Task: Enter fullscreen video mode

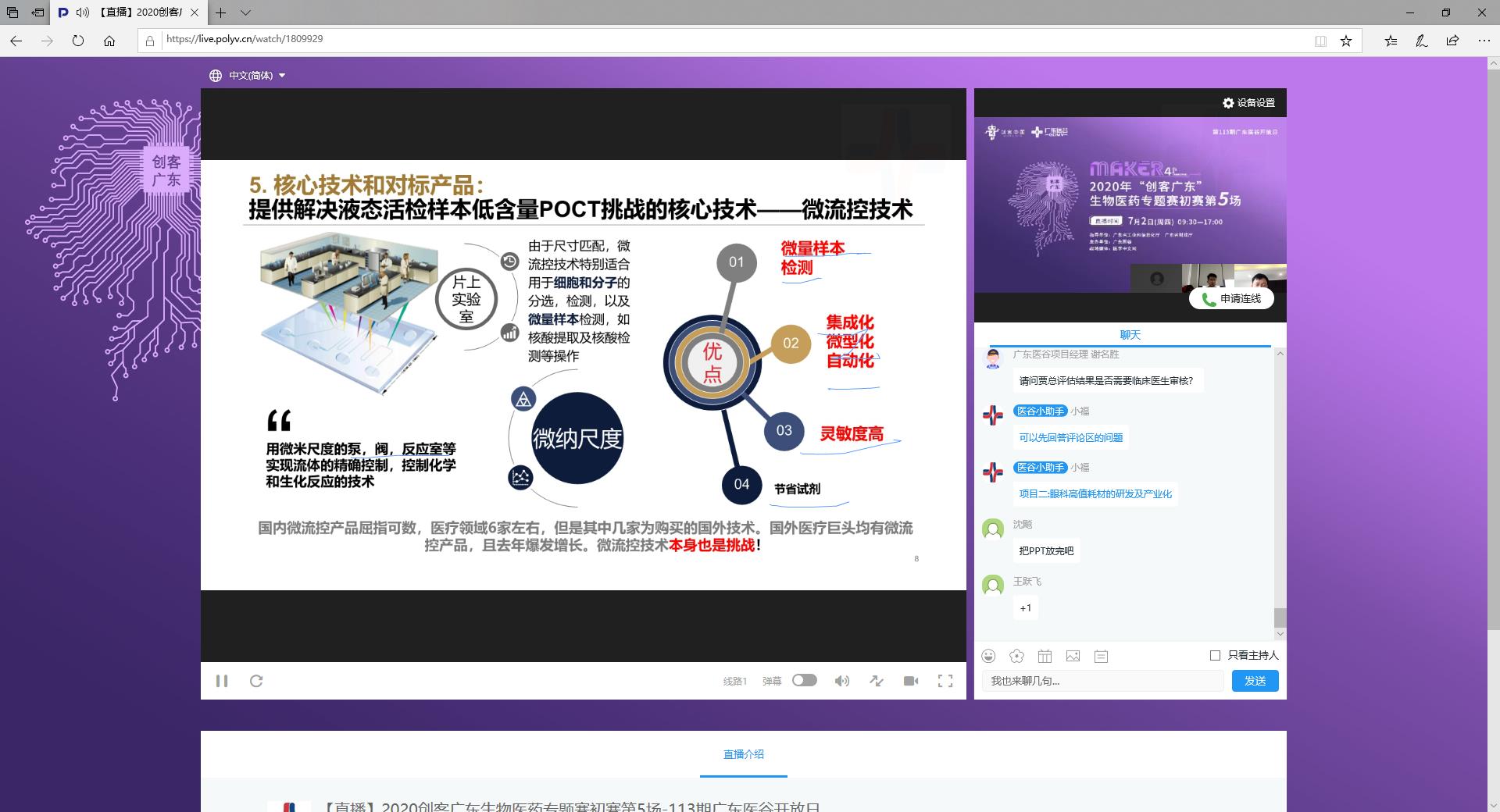Action: 945,681
